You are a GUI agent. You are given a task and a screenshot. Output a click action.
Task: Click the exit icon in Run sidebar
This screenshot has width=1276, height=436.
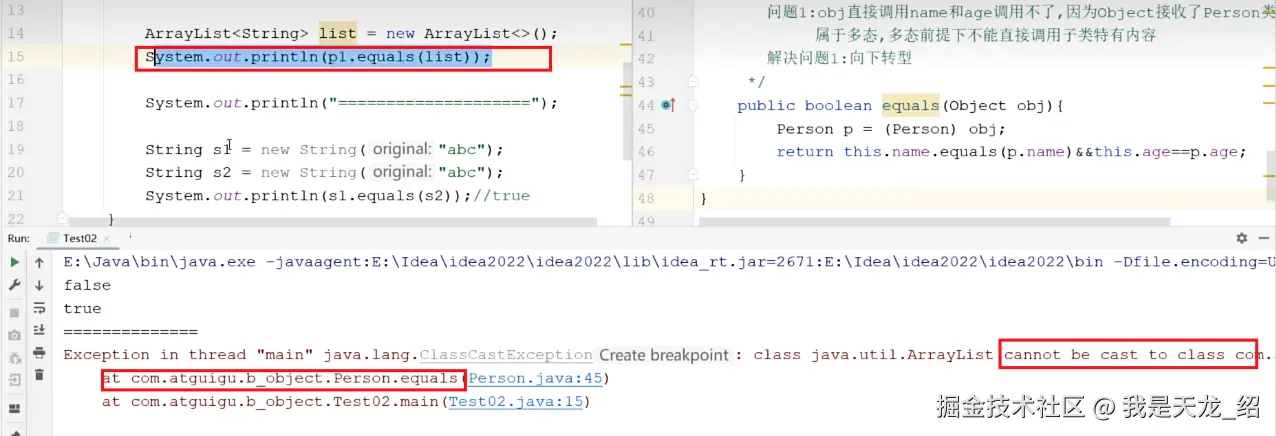14,380
